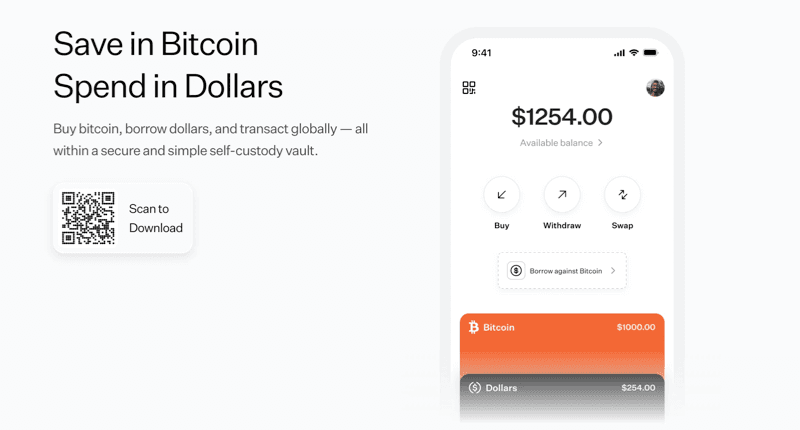Image resolution: width=800 pixels, height=430 pixels.
Task: Open the Borrow against Bitcoin chevron arrow
Action: pos(613,271)
